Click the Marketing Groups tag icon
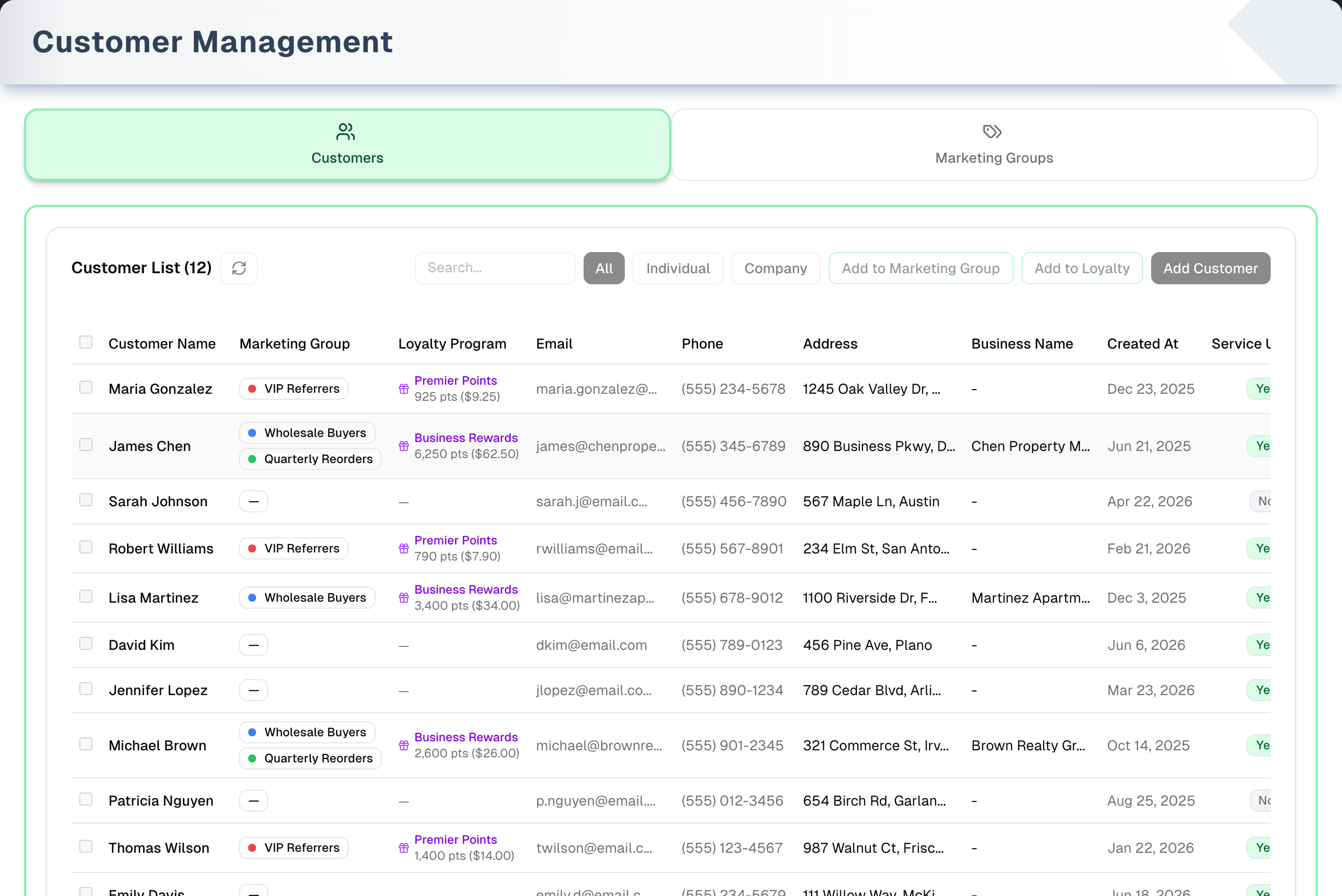Screen dimensions: 1342x896 point(992,132)
